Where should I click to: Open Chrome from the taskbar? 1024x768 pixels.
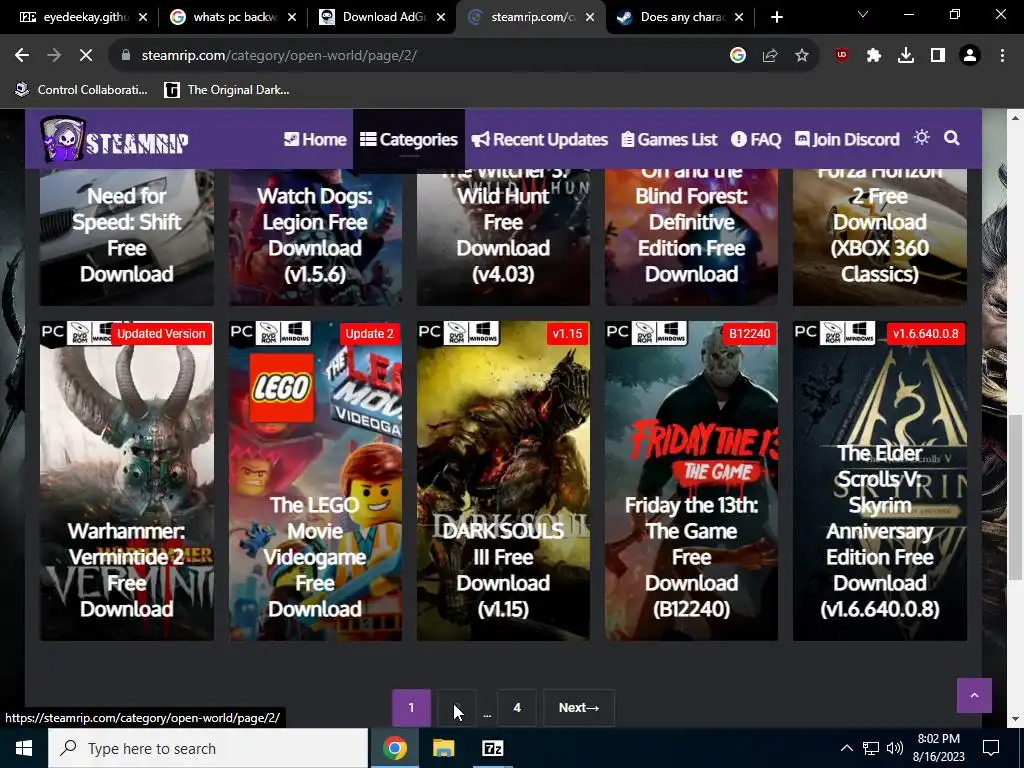point(394,748)
